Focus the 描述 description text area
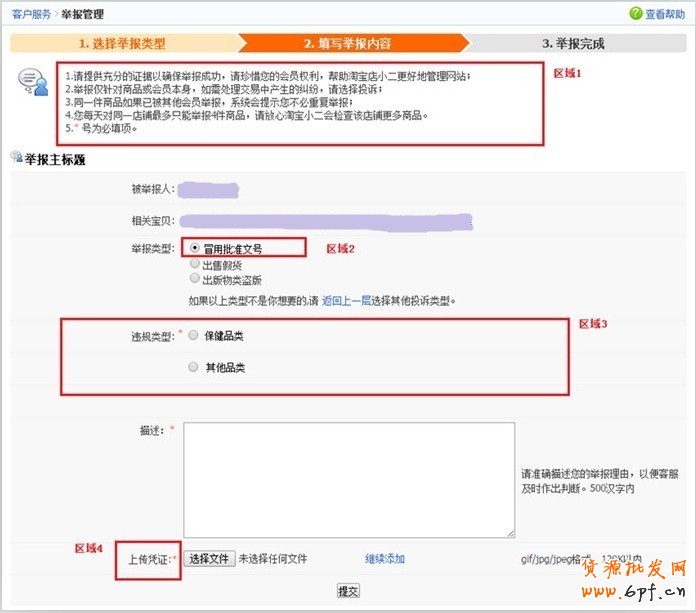The width and height of the screenshot is (696, 613). click(x=349, y=480)
